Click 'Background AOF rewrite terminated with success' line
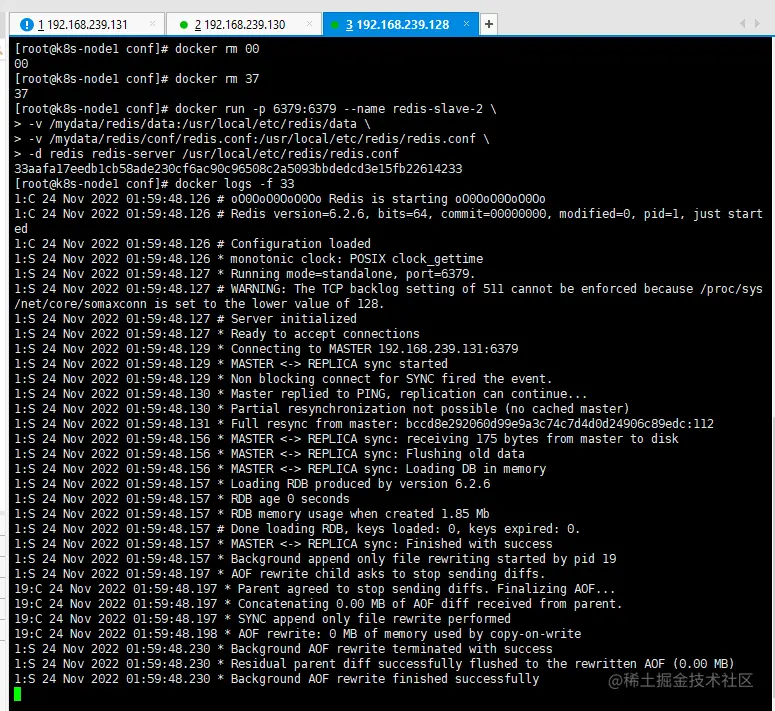Image resolution: width=775 pixels, height=711 pixels. (284, 649)
